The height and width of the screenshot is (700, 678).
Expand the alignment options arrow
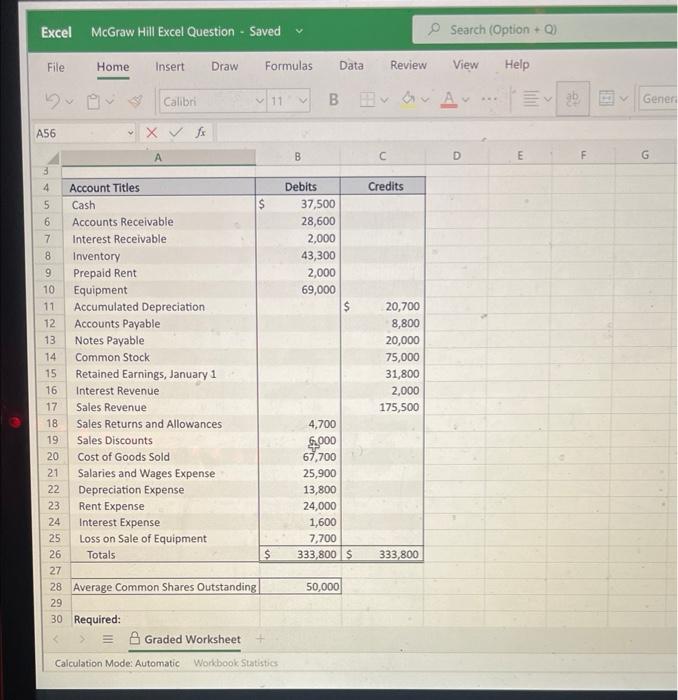coord(548,99)
